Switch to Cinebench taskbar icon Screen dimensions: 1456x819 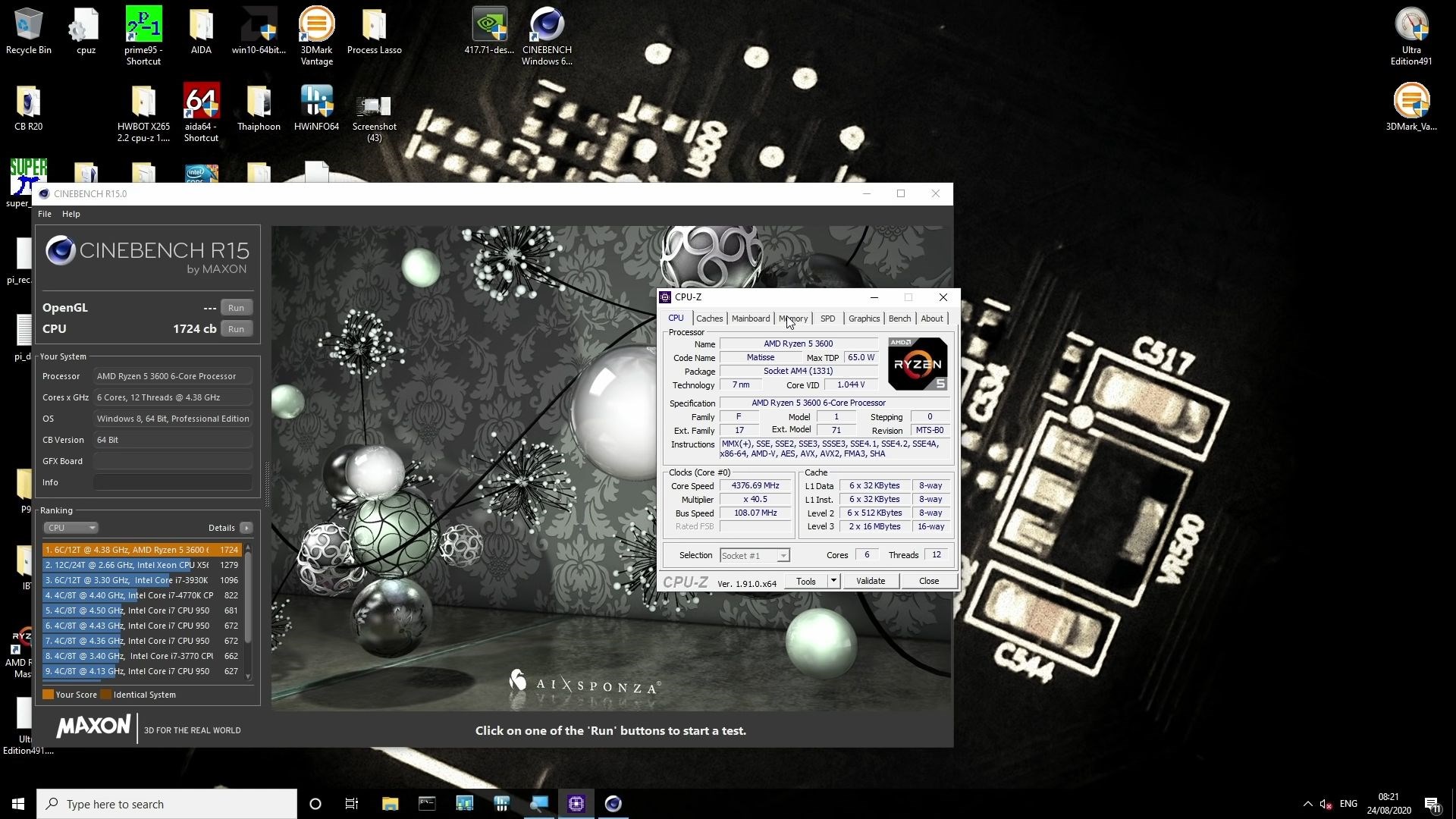point(613,804)
